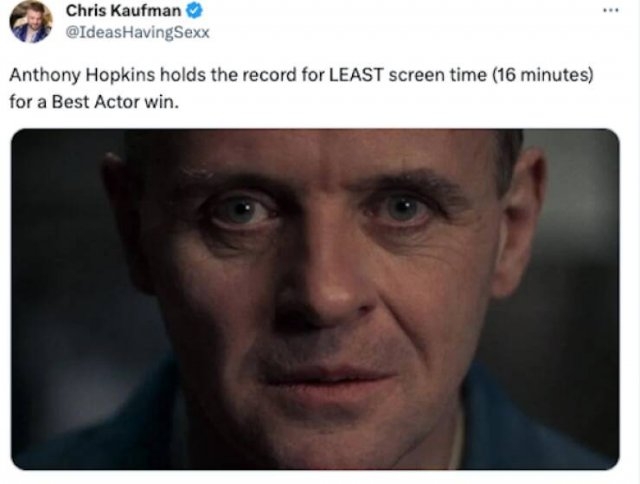Go to Chris Kaufman's profile via his name
Screen dimensions: 640x484
pyautogui.click(x=125, y=12)
